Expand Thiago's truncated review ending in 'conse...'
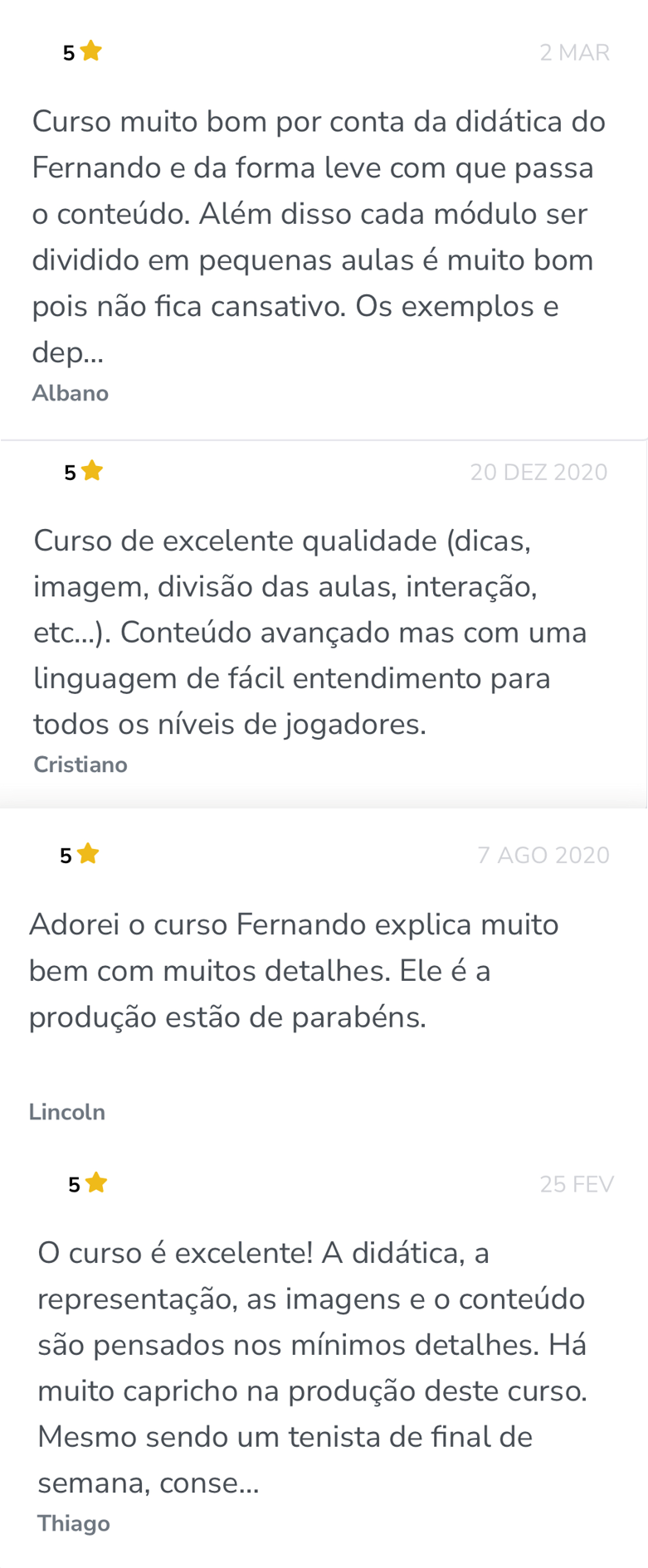Screen dimensions: 648x1568 pyautogui.click(x=149, y=1483)
